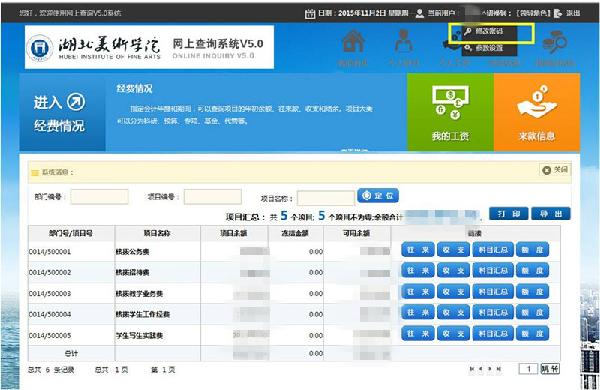This screenshot has height=390, width=600.
Task: Click the 跳转 jump page button
Action: coord(550,369)
